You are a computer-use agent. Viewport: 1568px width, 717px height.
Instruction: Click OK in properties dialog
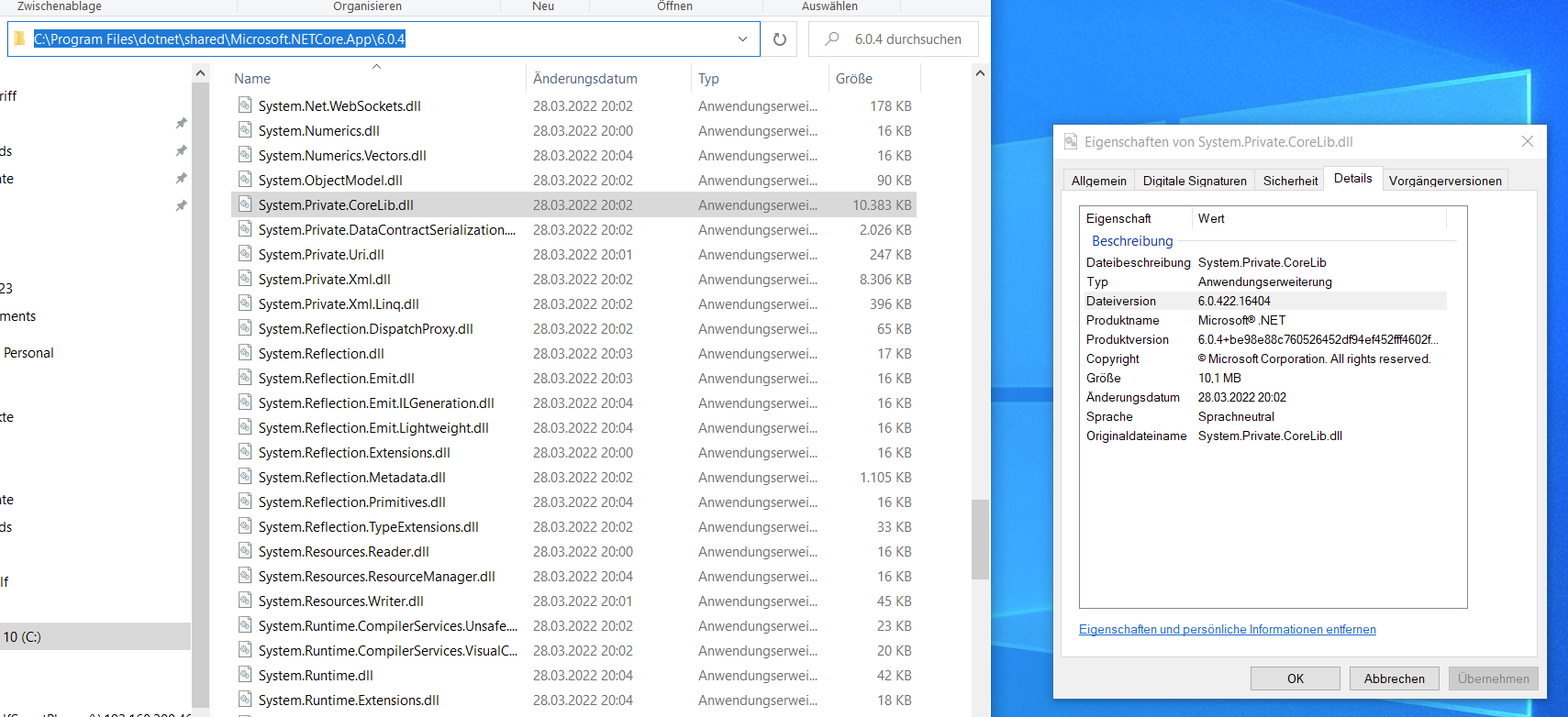tap(1296, 678)
